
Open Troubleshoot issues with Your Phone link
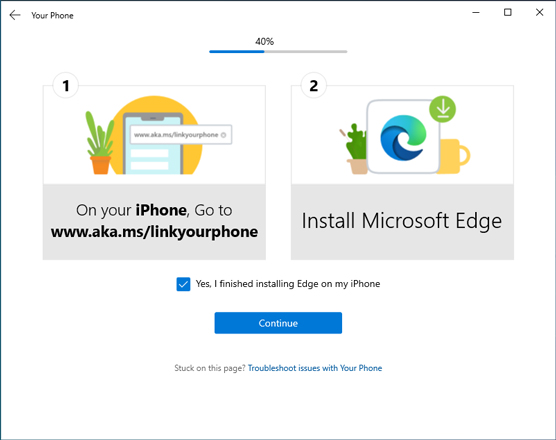(315, 368)
